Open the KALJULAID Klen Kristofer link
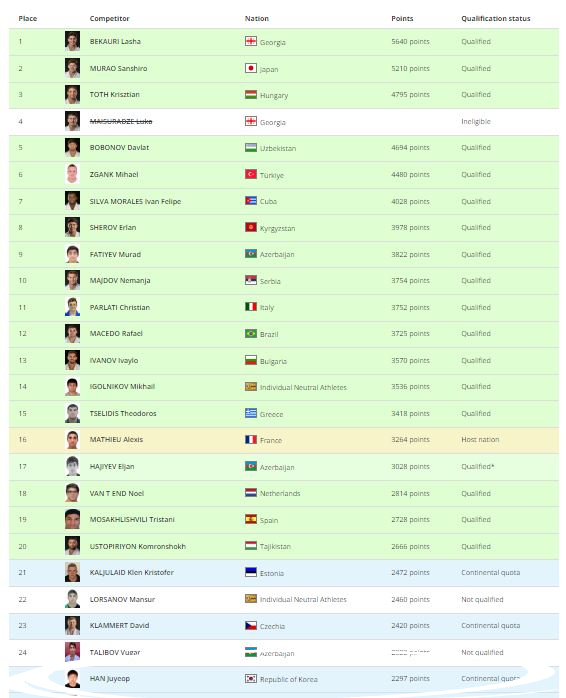Screen dimensions: 566x698 point(131,572)
